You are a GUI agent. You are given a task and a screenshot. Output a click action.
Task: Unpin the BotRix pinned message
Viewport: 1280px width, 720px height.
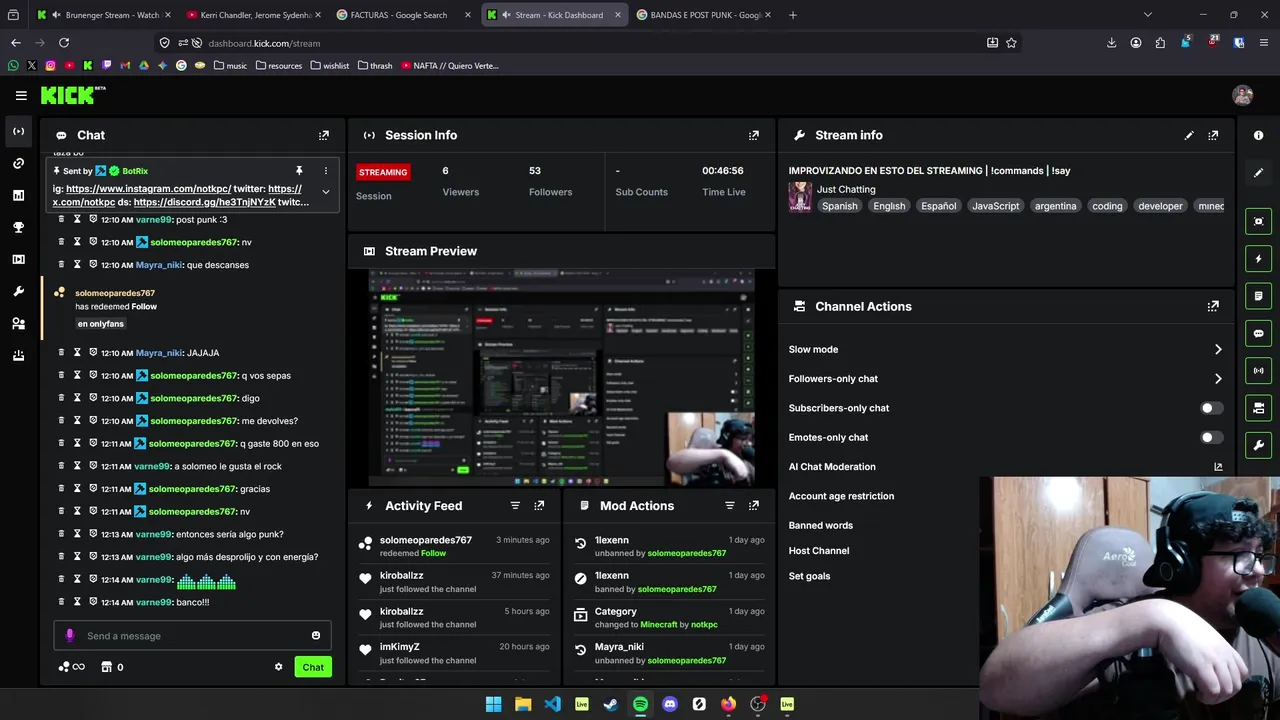coord(298,171)
